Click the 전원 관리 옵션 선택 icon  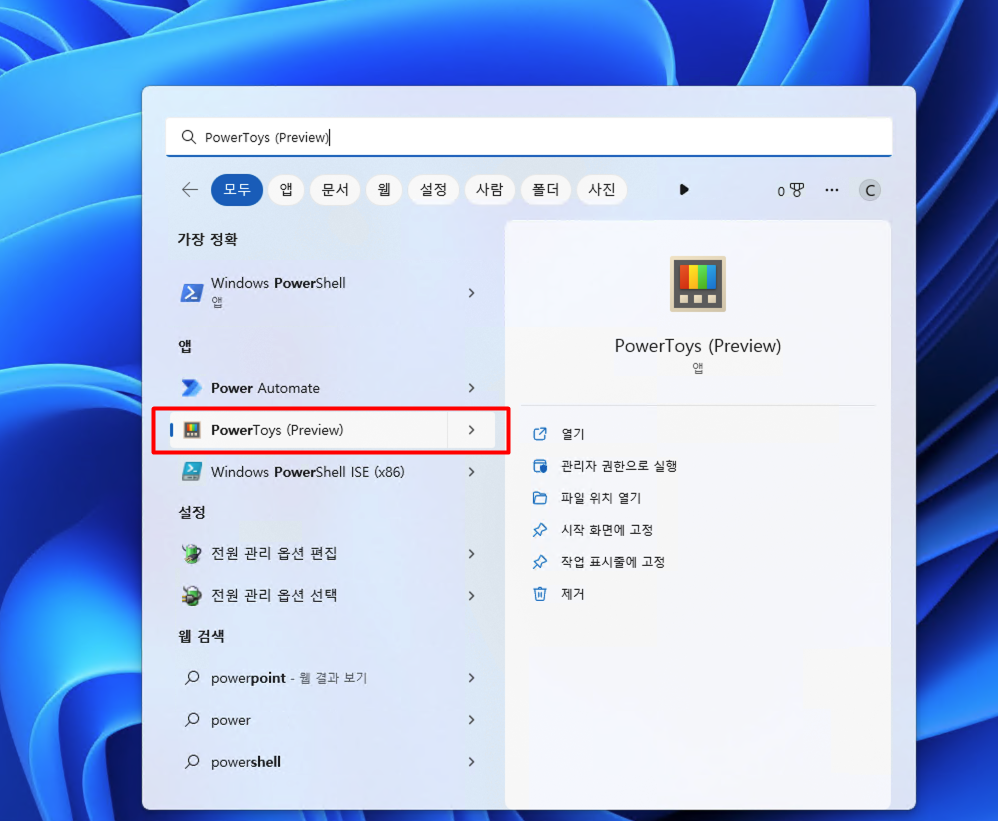pos(192,596)
